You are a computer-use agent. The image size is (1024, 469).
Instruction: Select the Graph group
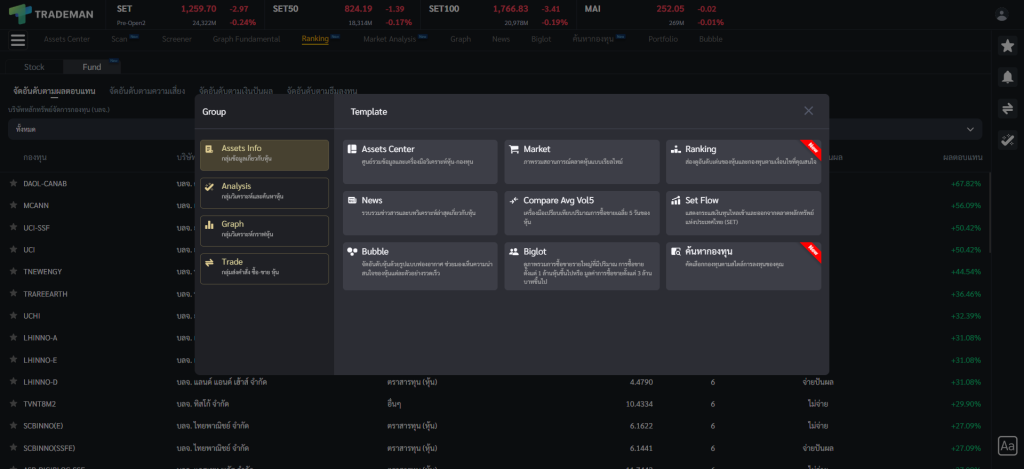click(264, 231)
